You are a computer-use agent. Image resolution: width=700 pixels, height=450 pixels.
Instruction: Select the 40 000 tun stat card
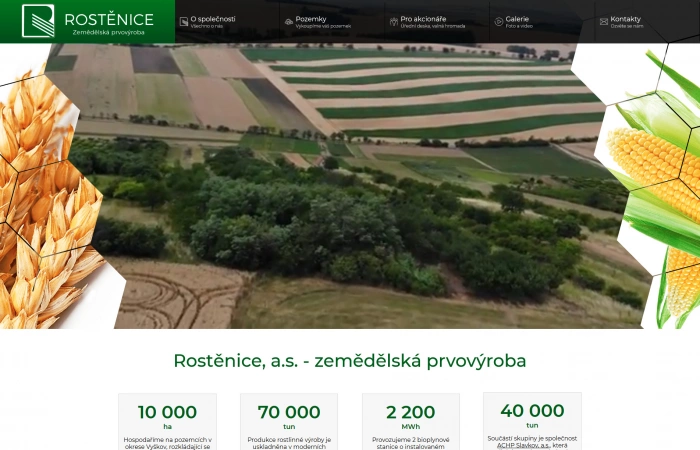coord(532,421)
